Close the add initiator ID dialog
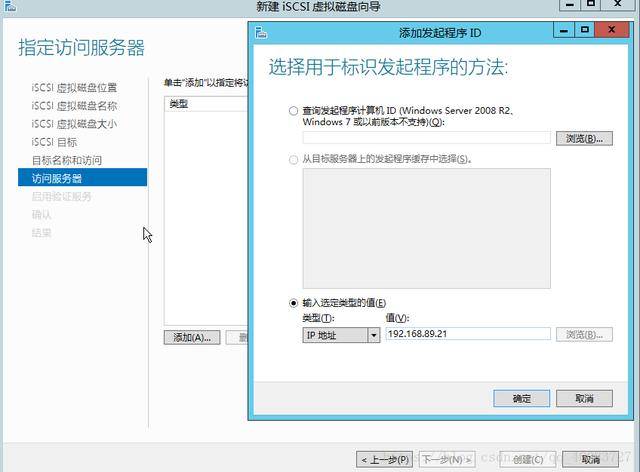The height and width of the screenshot is (472, 640). pyautogui.click(x=611, y=30)
